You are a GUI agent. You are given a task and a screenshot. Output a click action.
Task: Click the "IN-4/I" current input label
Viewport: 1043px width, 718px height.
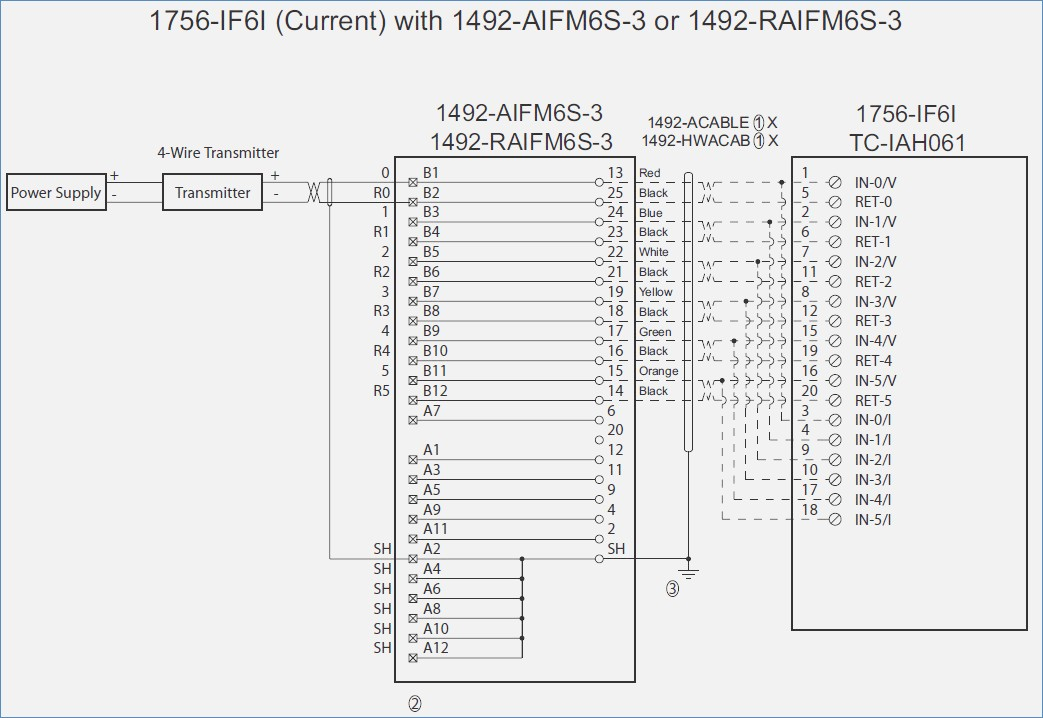873,500
